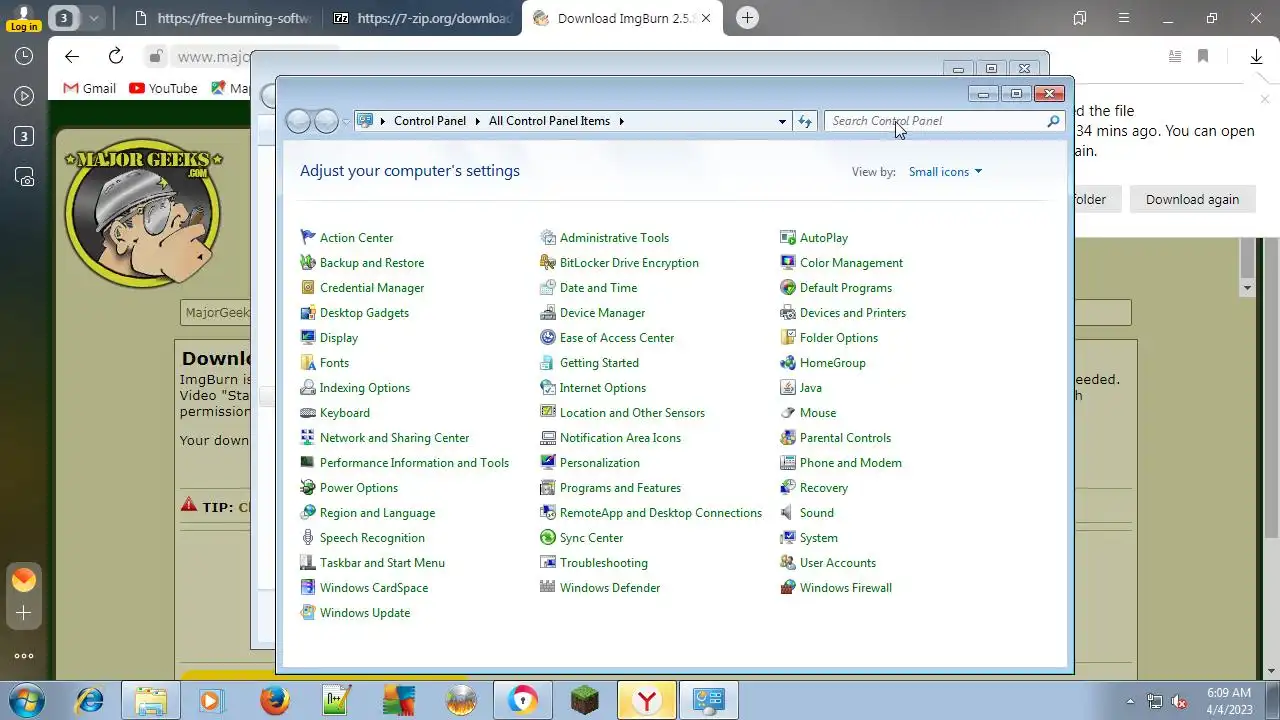
Task: Expand the arrow after All Control Panel Items
Action: point(621,121)
